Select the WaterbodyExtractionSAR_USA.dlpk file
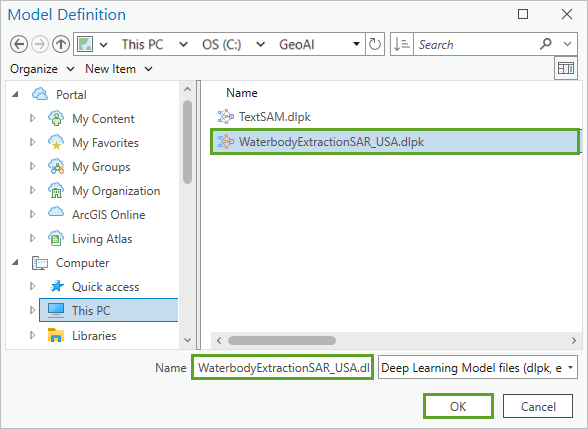The width and height of the screenshot is (588, 429). 395,142
